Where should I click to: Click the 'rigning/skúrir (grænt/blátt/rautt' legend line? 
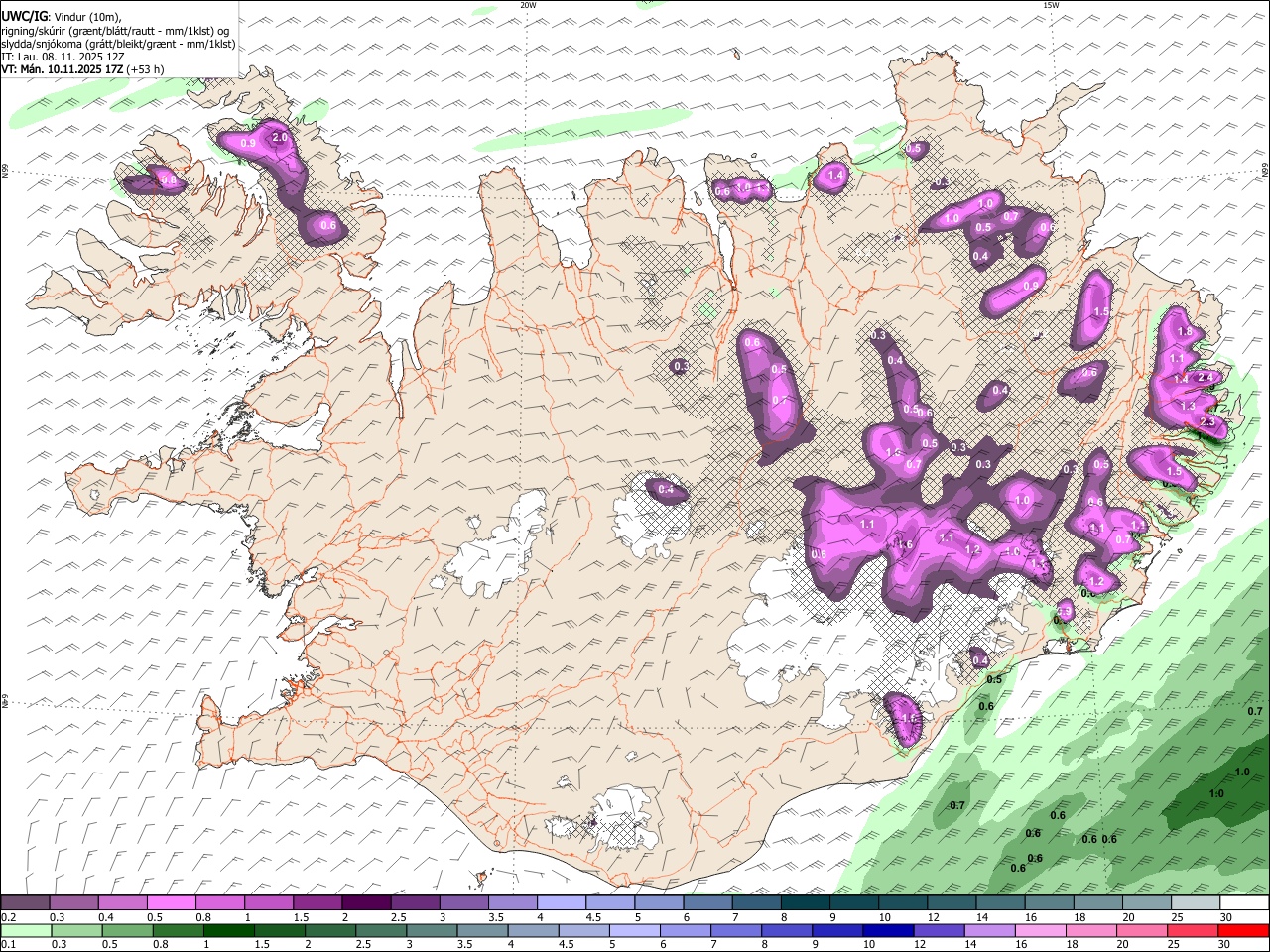(114, 31)
